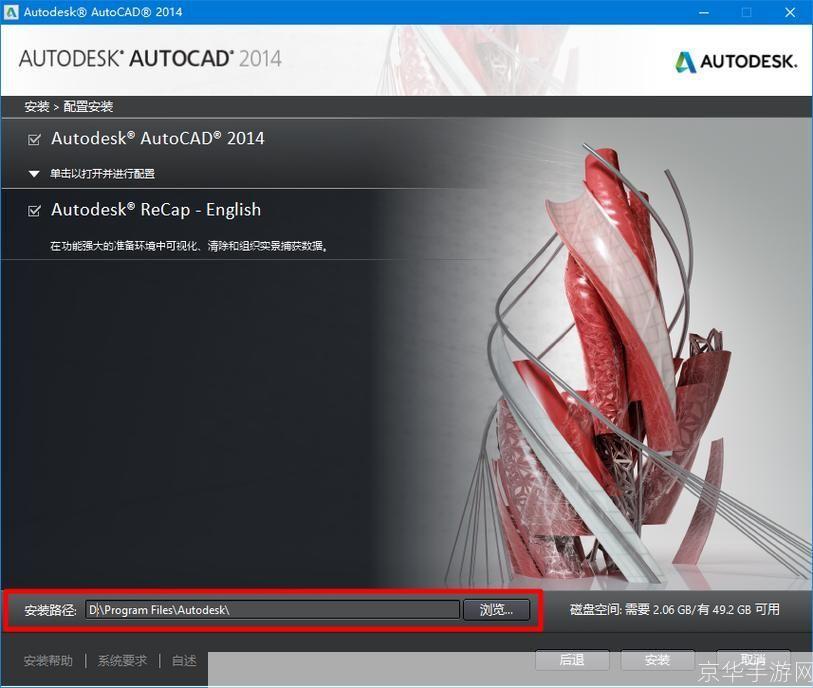Viewport: 813px width, 688px height.
Task: Click the install path input field
Action: [x=272, y=610]
